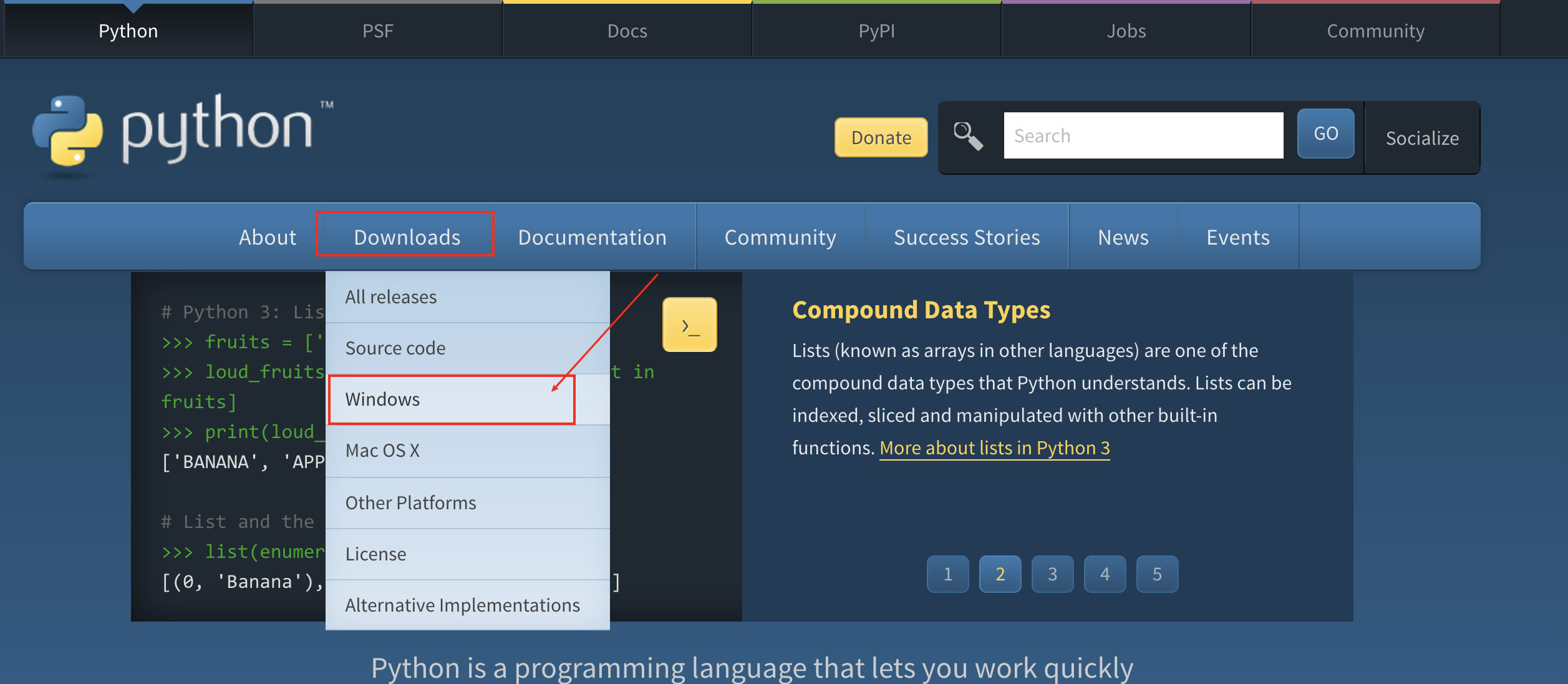Viewport: 1568px width, 684px height.
Task: Switch to slide 3 in carousel
Action: (x=1052, y=574)
